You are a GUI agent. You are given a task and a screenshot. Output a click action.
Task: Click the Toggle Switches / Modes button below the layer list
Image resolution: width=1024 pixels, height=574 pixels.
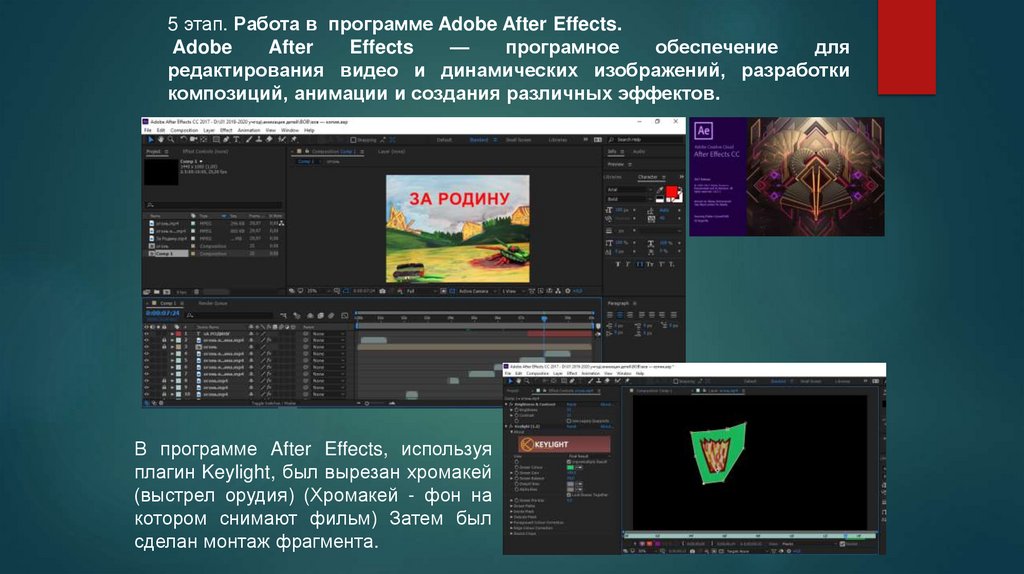click(274, 403)
